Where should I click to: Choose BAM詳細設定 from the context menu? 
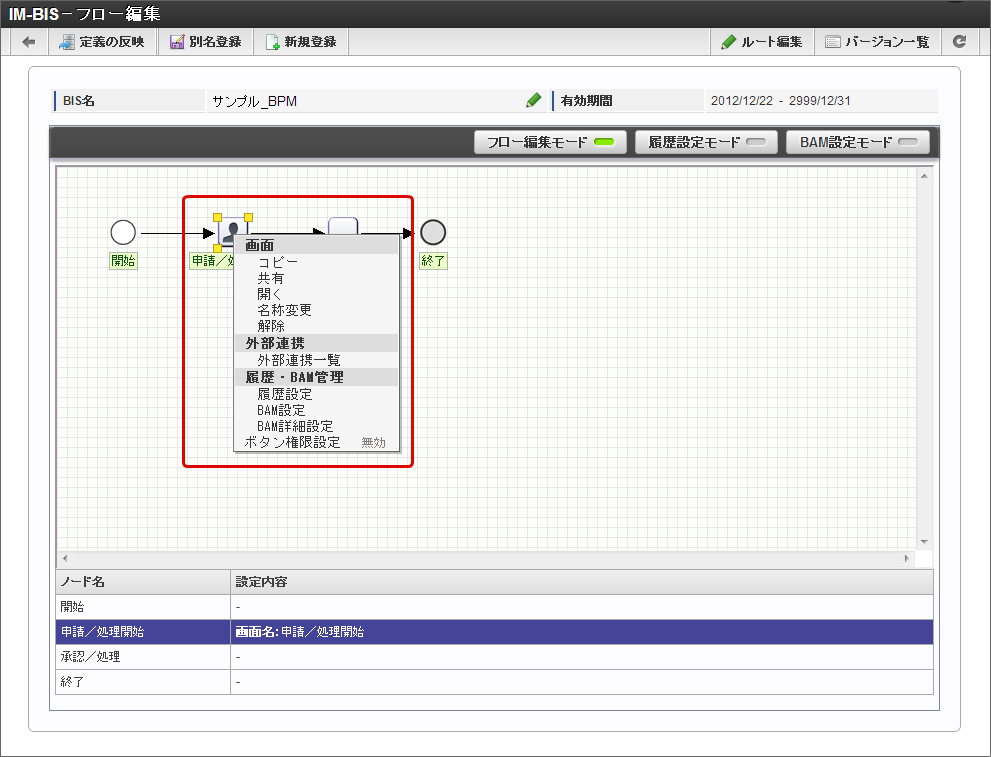coord(316,426)
